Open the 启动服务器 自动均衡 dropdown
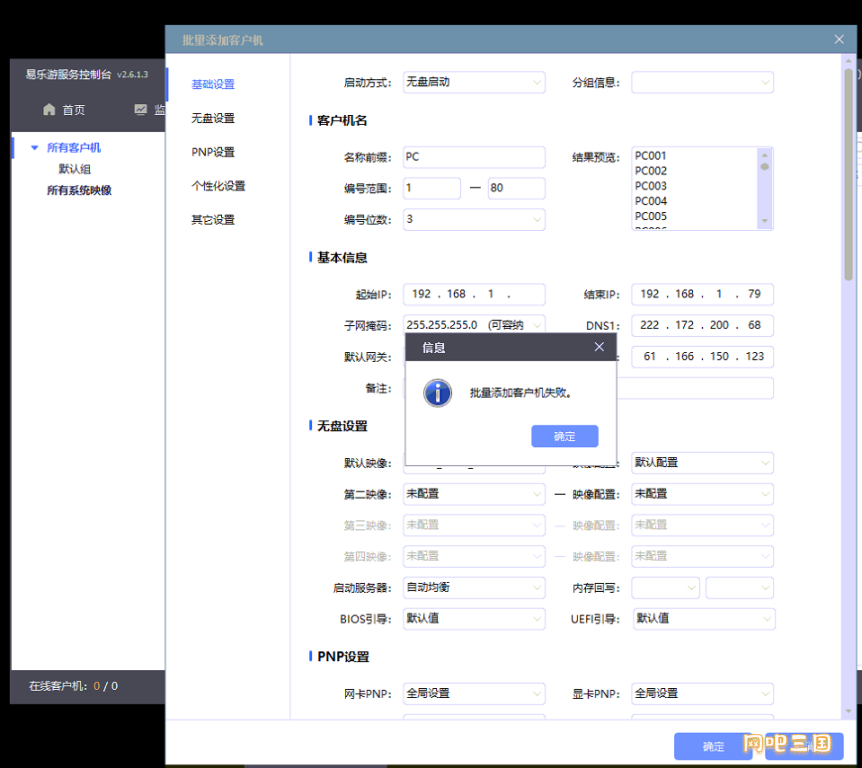Viewport: 862px width, 768px height. (474, 588)
